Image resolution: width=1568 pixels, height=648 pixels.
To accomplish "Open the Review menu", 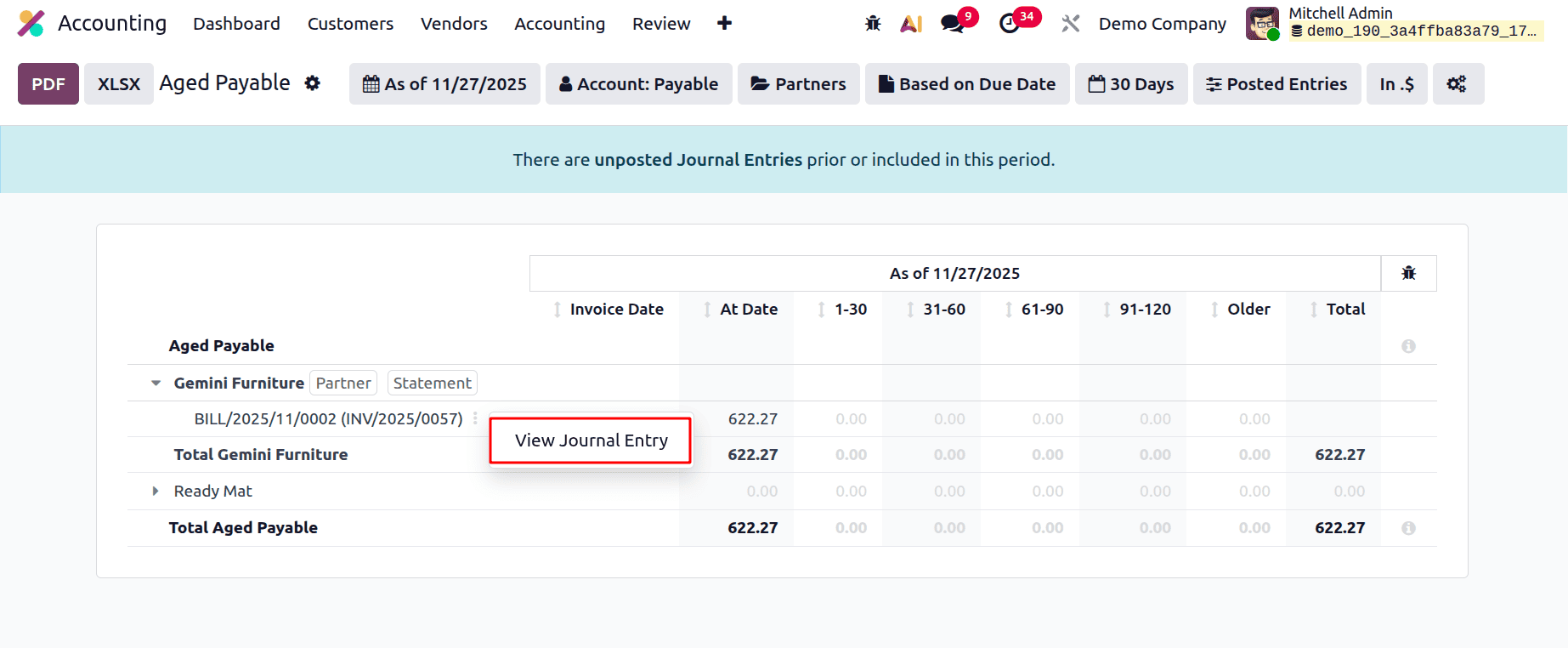I will point(661,24).
